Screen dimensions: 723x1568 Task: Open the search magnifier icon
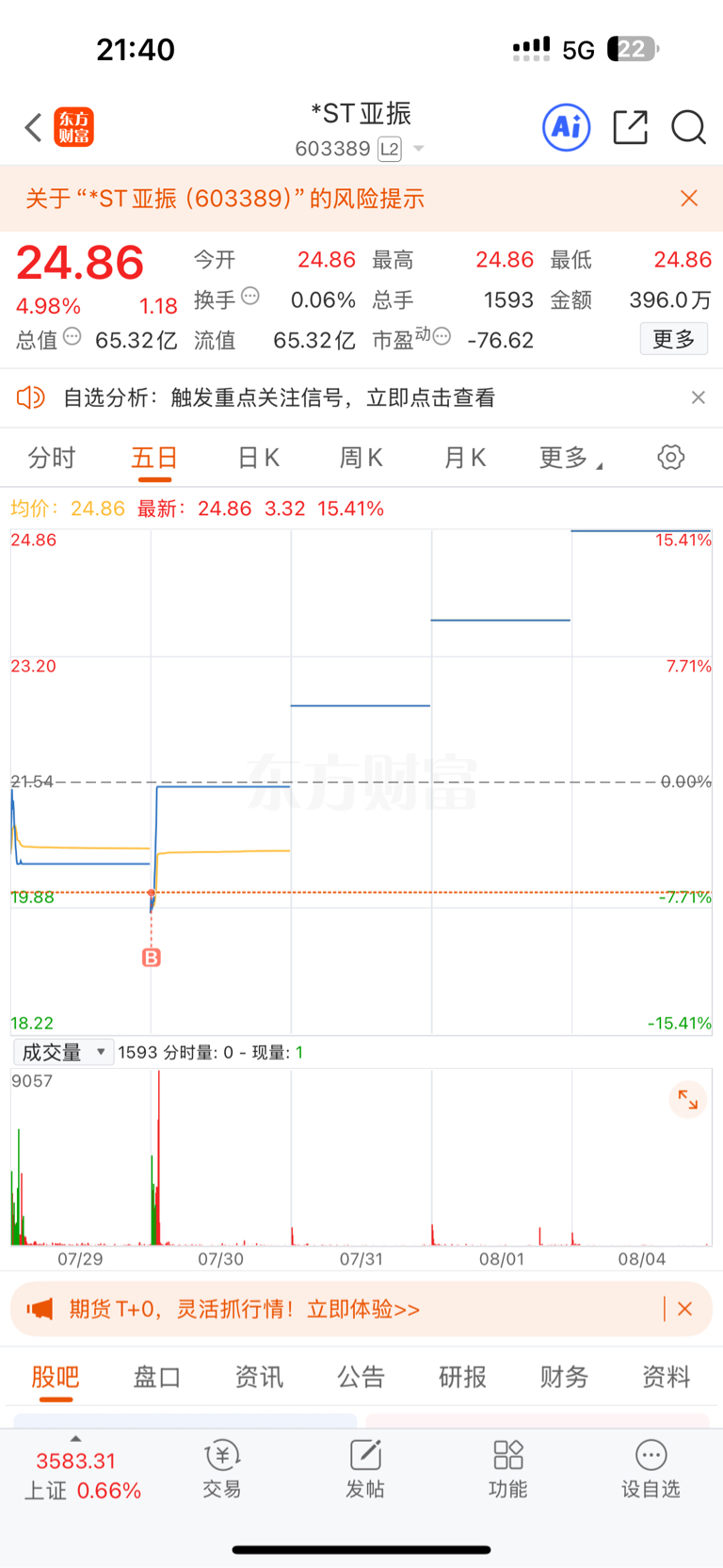coord(688,127)
